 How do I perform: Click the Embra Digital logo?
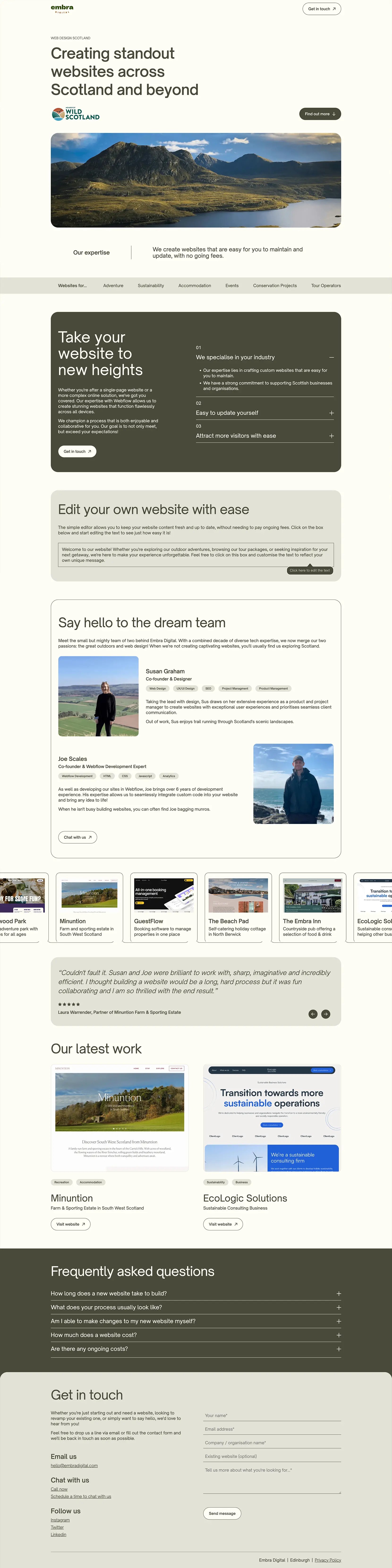tap(62, 9)
